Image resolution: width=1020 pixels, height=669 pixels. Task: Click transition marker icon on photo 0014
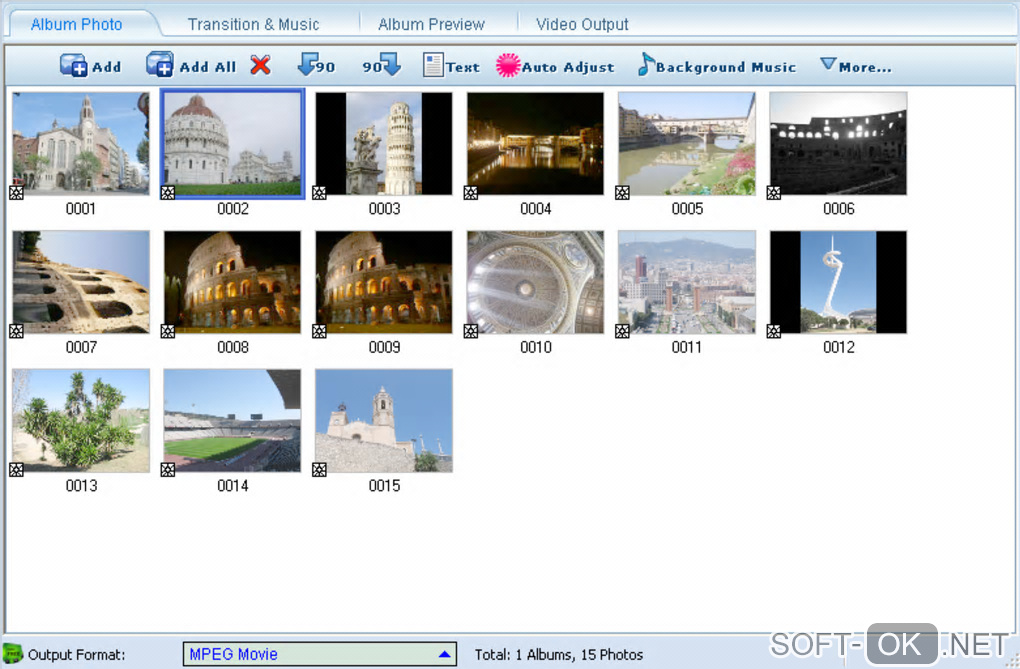168,470
